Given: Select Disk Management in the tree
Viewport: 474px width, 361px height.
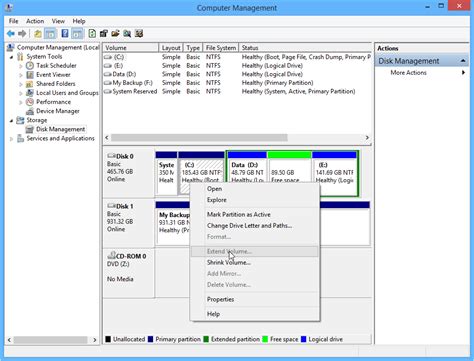Looking at the screenshot, I should click(60, 129).
